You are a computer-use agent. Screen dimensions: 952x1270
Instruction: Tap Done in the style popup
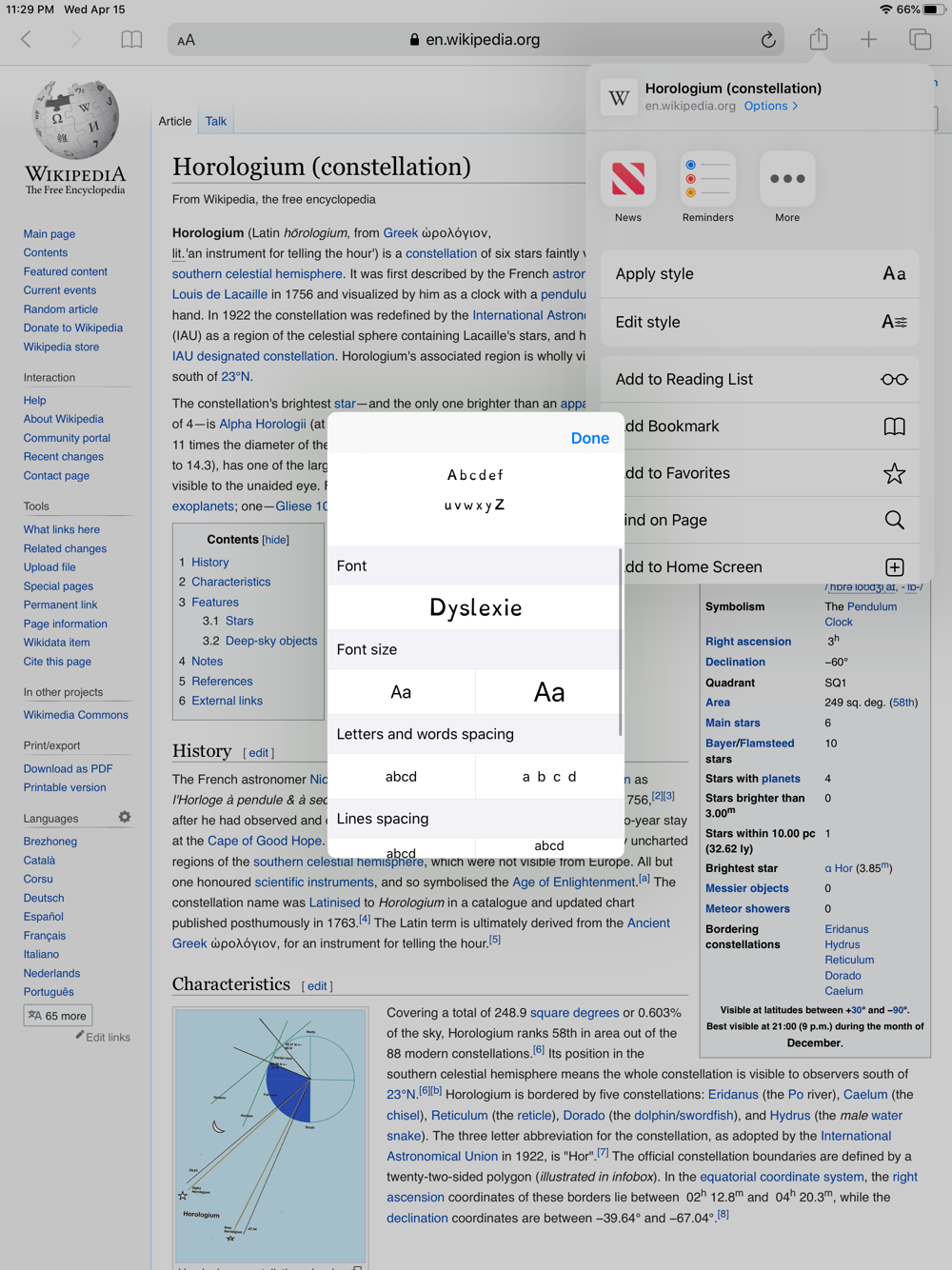tap(590, 438)
